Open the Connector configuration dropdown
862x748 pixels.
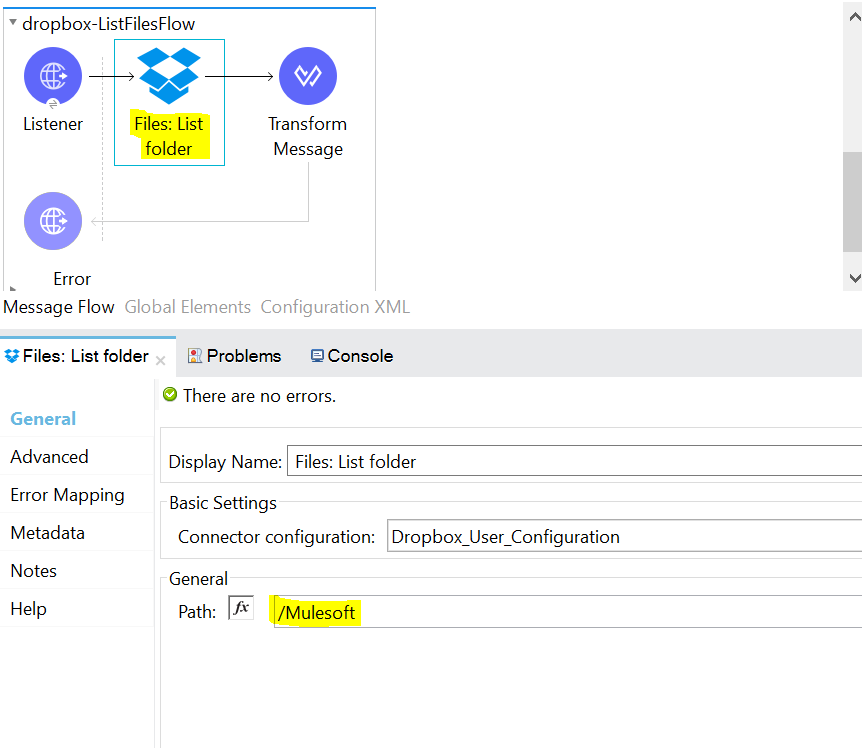(625, 536)
